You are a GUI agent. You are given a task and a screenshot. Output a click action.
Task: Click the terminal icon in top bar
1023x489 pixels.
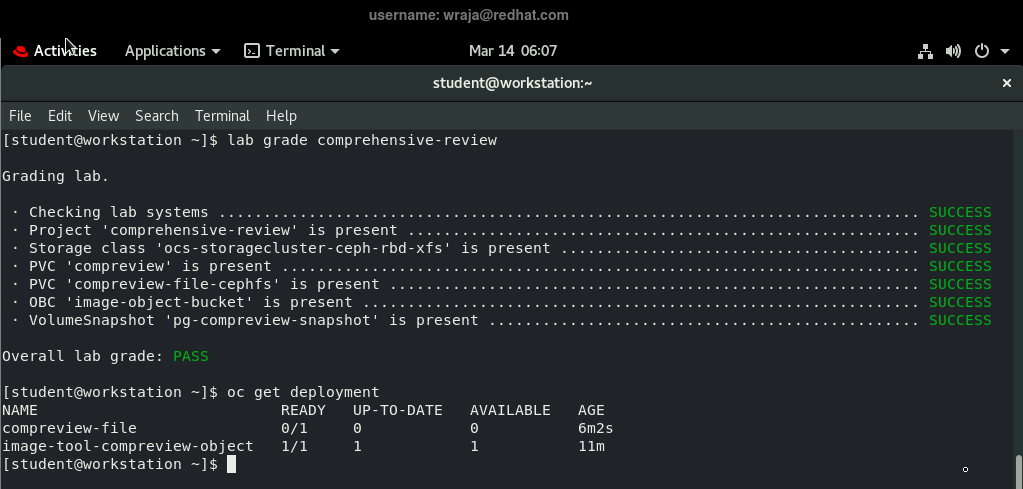pyautogui.click(x=252, y=51)
